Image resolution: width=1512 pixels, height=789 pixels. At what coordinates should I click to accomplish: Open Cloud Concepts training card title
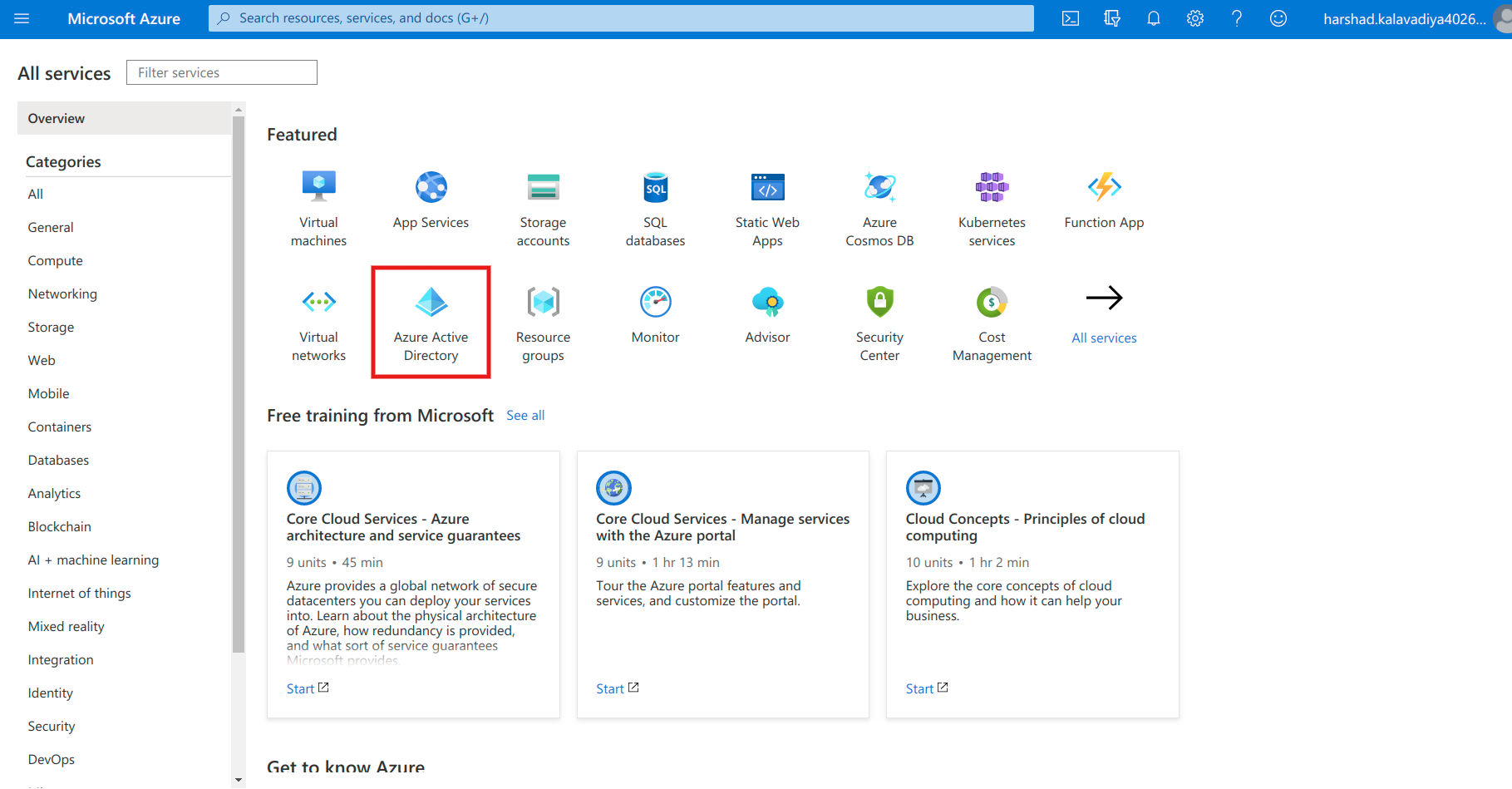(x=1025, y=527)
